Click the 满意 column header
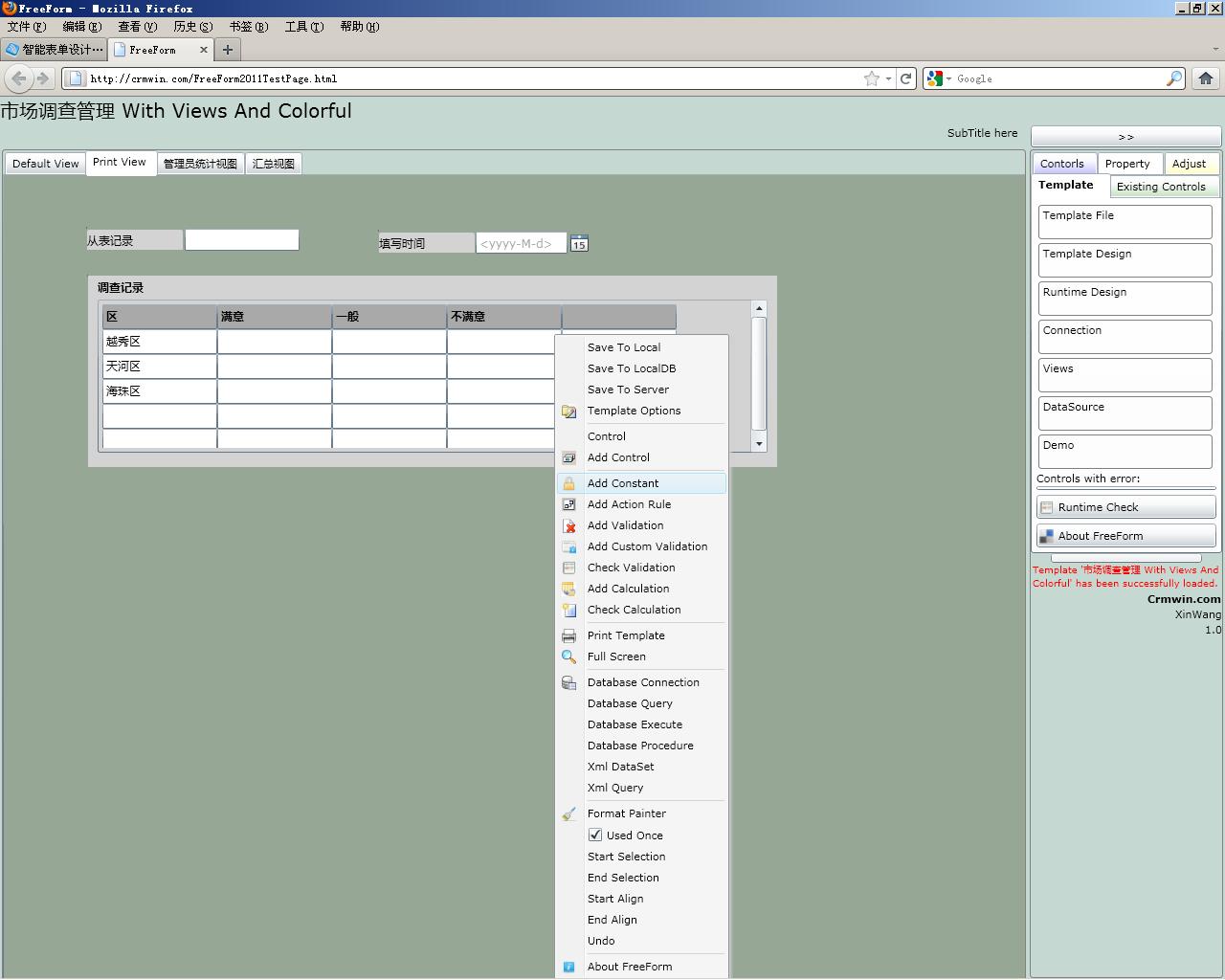The image size is (1225, 980). pos(275,317)
